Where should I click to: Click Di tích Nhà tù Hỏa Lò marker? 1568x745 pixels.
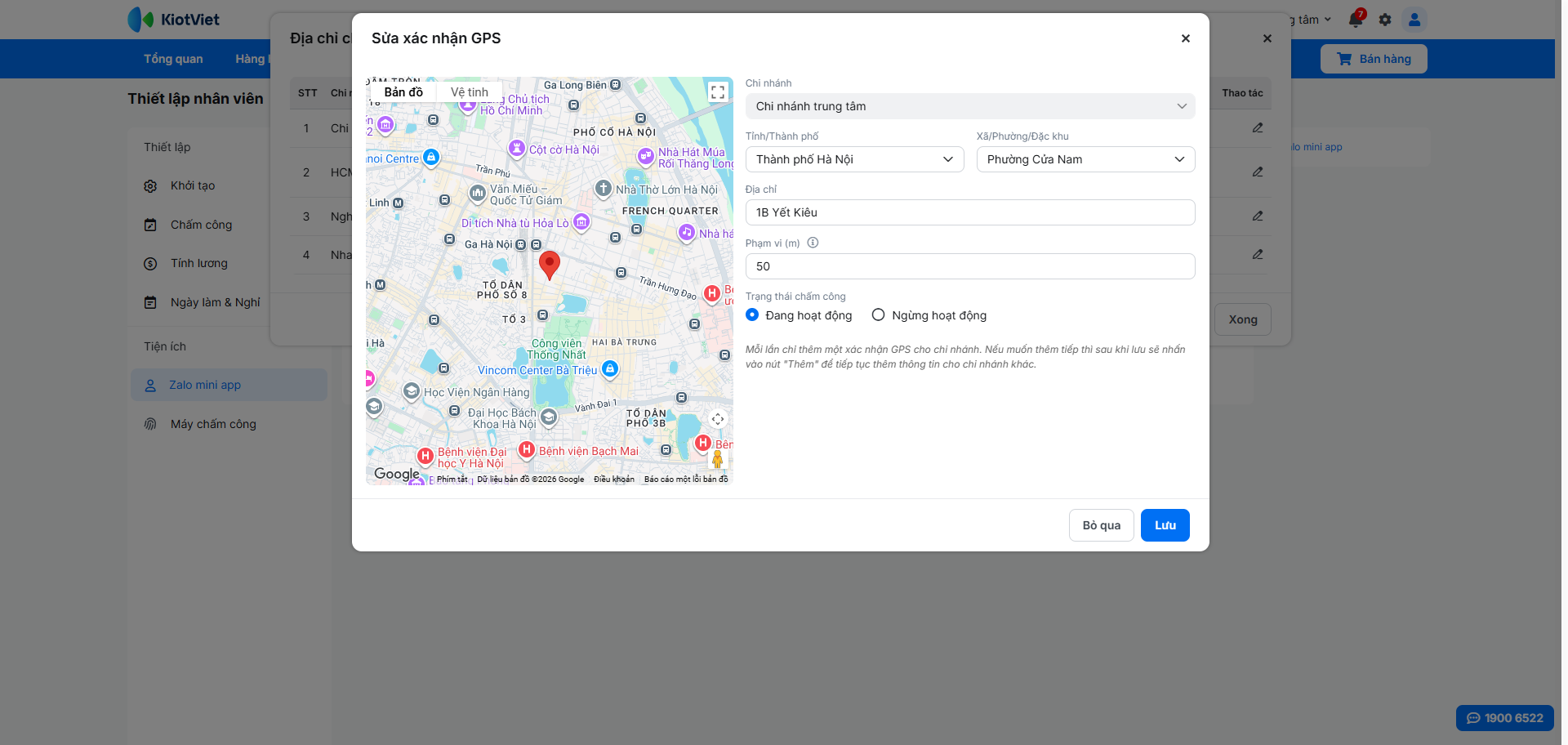coord(581,221)
